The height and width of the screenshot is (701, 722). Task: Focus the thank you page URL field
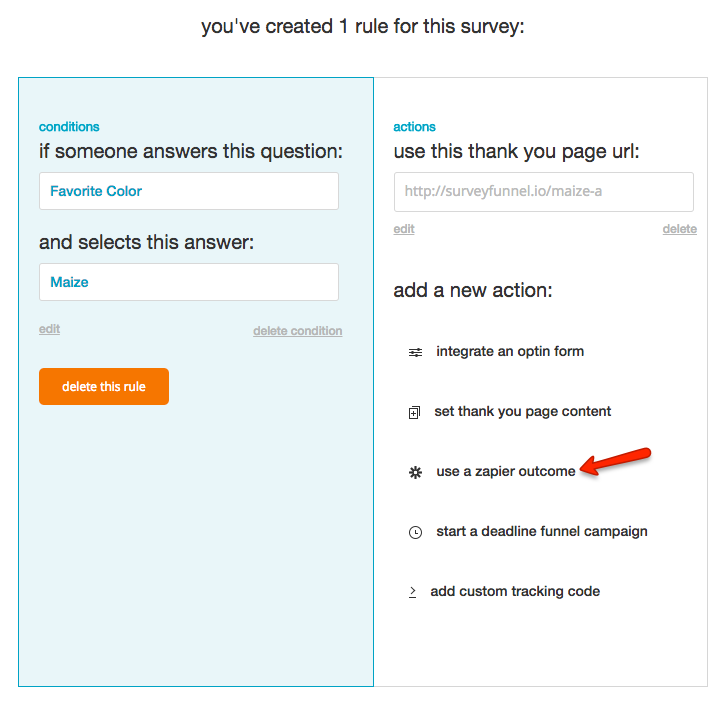coord(544,191)
